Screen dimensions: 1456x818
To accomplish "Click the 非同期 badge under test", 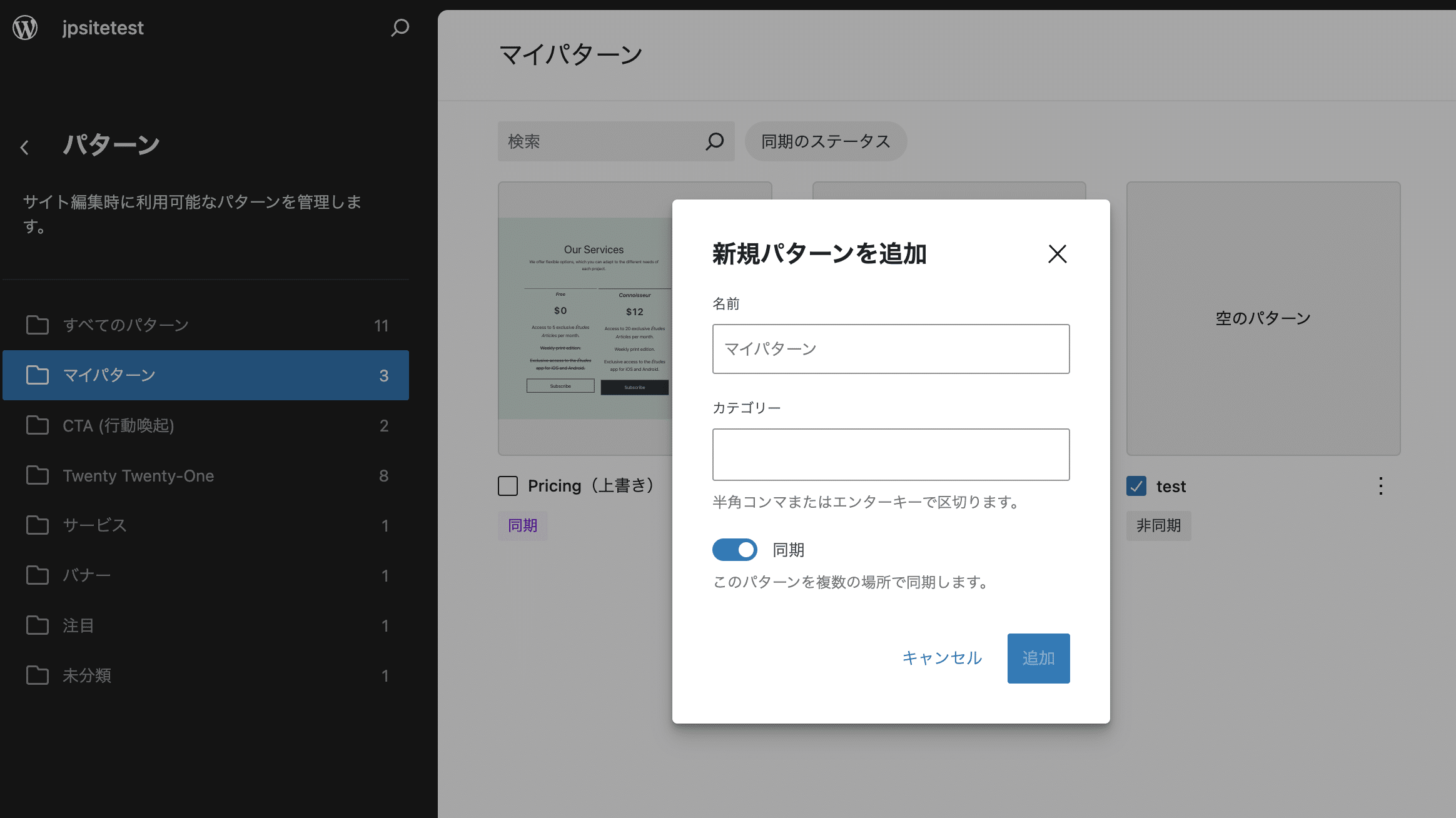I will (1158, 525).
